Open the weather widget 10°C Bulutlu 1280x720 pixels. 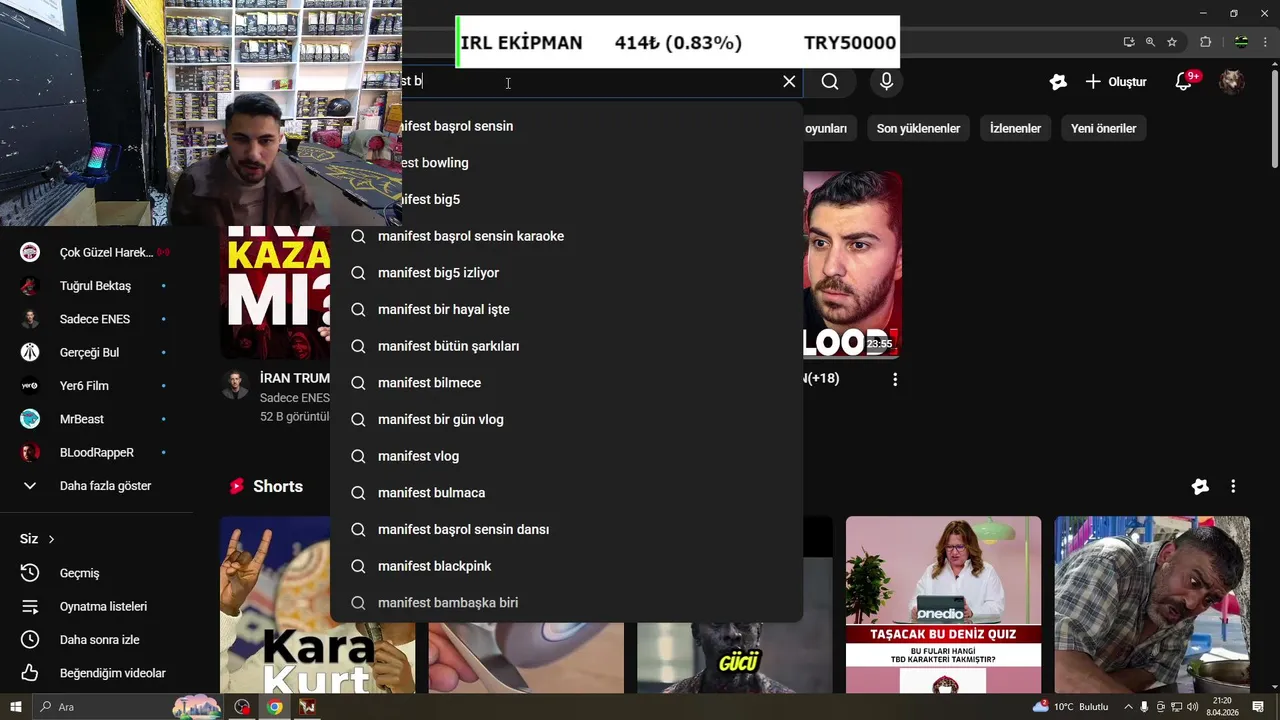coord(1070,707)
